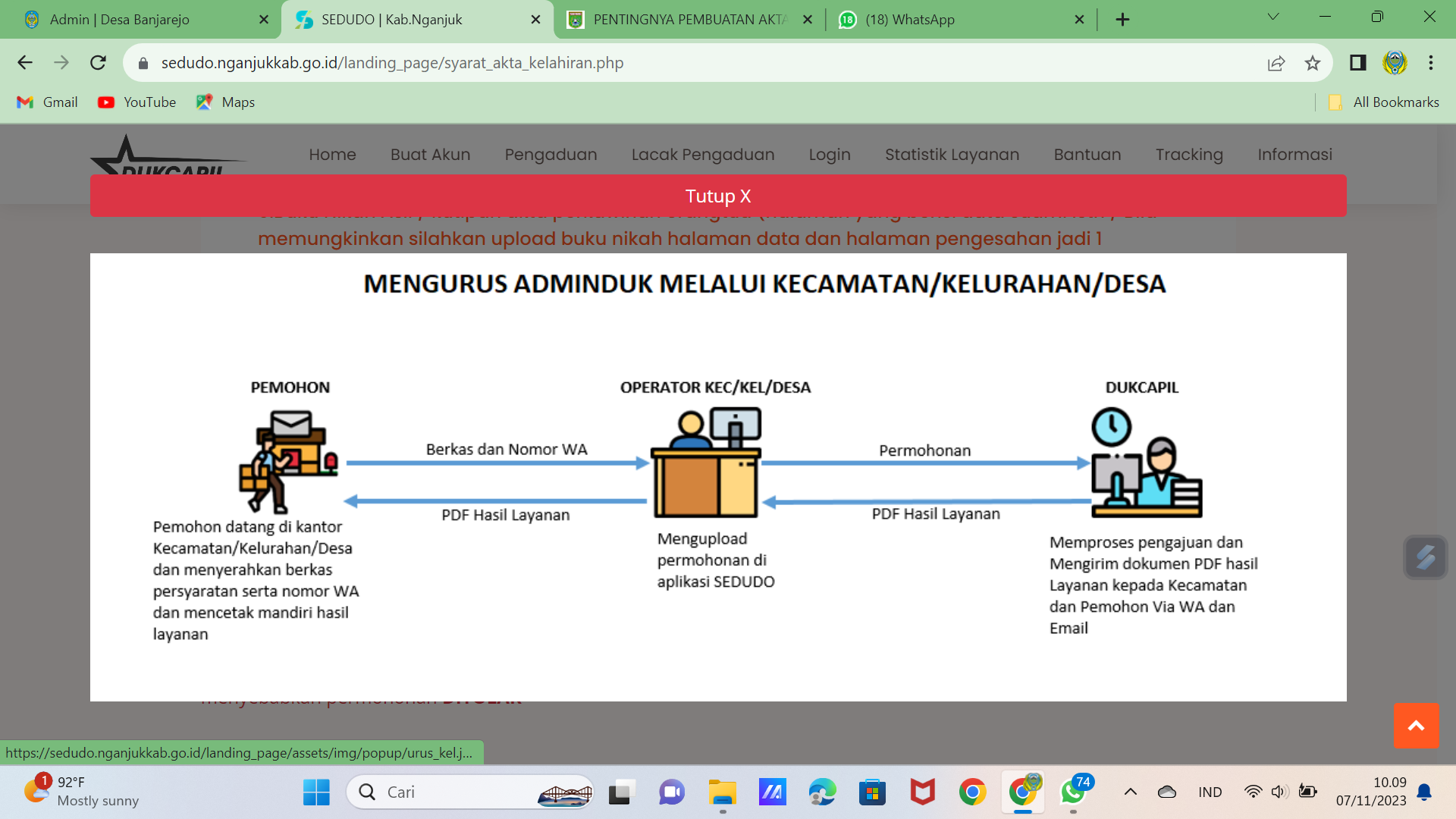Launch Microsoft Edge from the taskbar

click(x=822, y=792)
